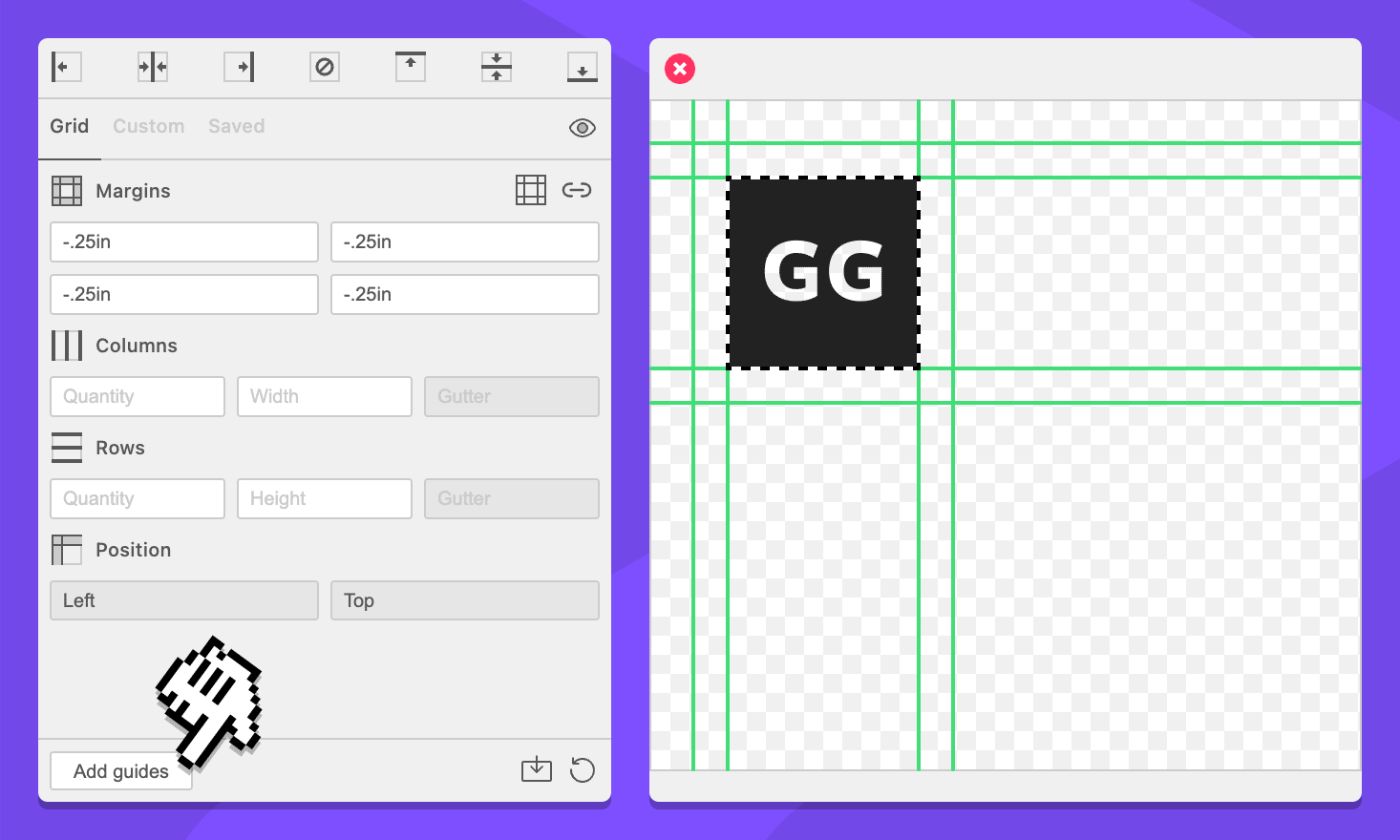The image size is (1400, 840).
Task: Toggle the grid icon beside Margins
Action: pos(531,190)
